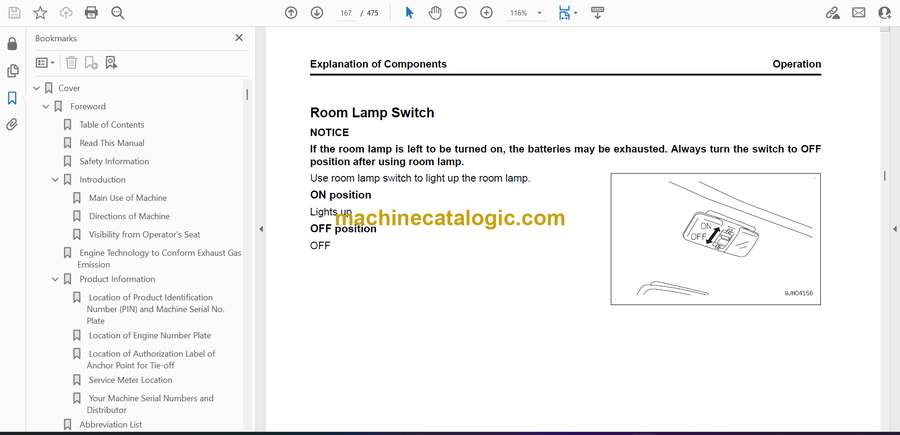Select the Product Information bookmark
Image resolution: width=900 pixels, height=435 pixels.
tap(117, 279)
